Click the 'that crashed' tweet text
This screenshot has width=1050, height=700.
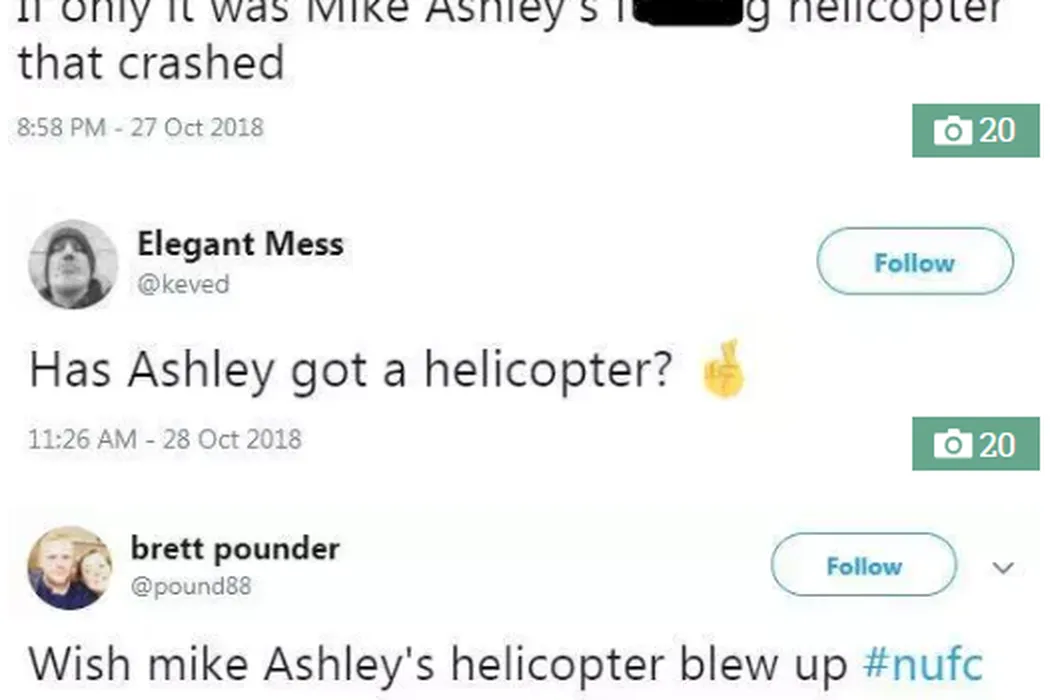coord(151,62)
